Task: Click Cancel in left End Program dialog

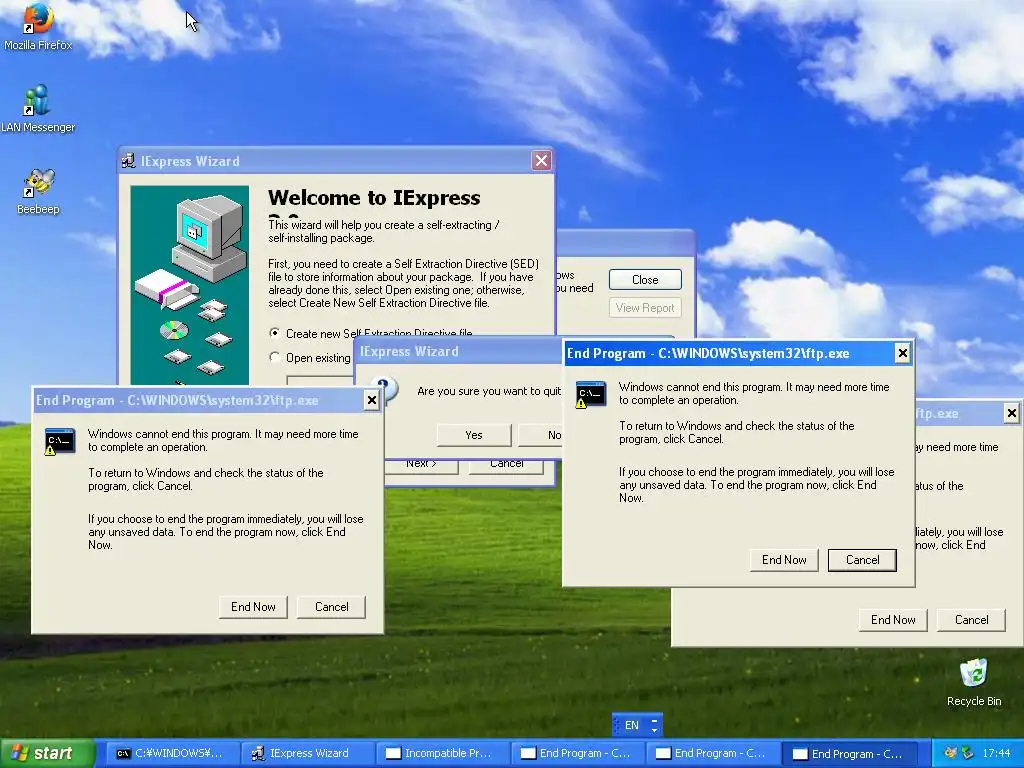Action: (x=332, y=607)
